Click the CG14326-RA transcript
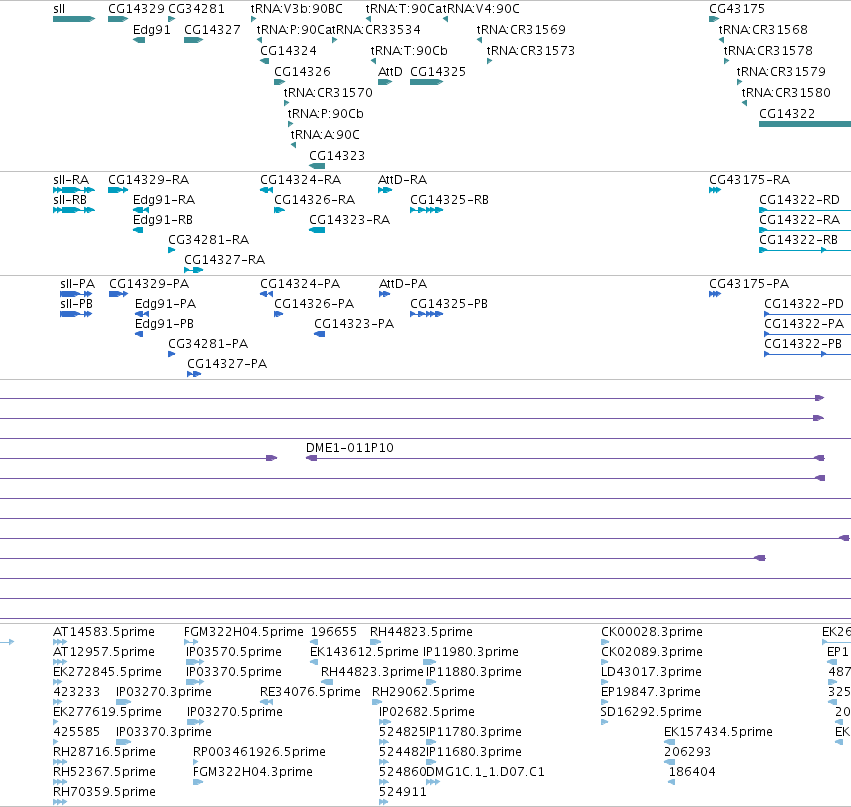Screen dimensions: 851x807 (280, 210)
